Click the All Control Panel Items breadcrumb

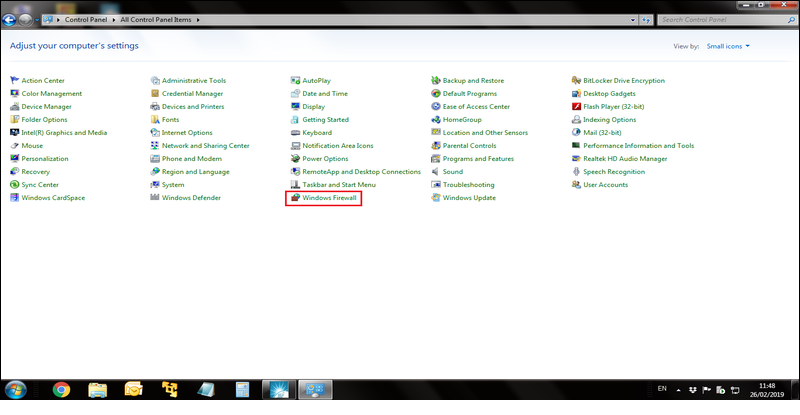(x=156, y=20)
